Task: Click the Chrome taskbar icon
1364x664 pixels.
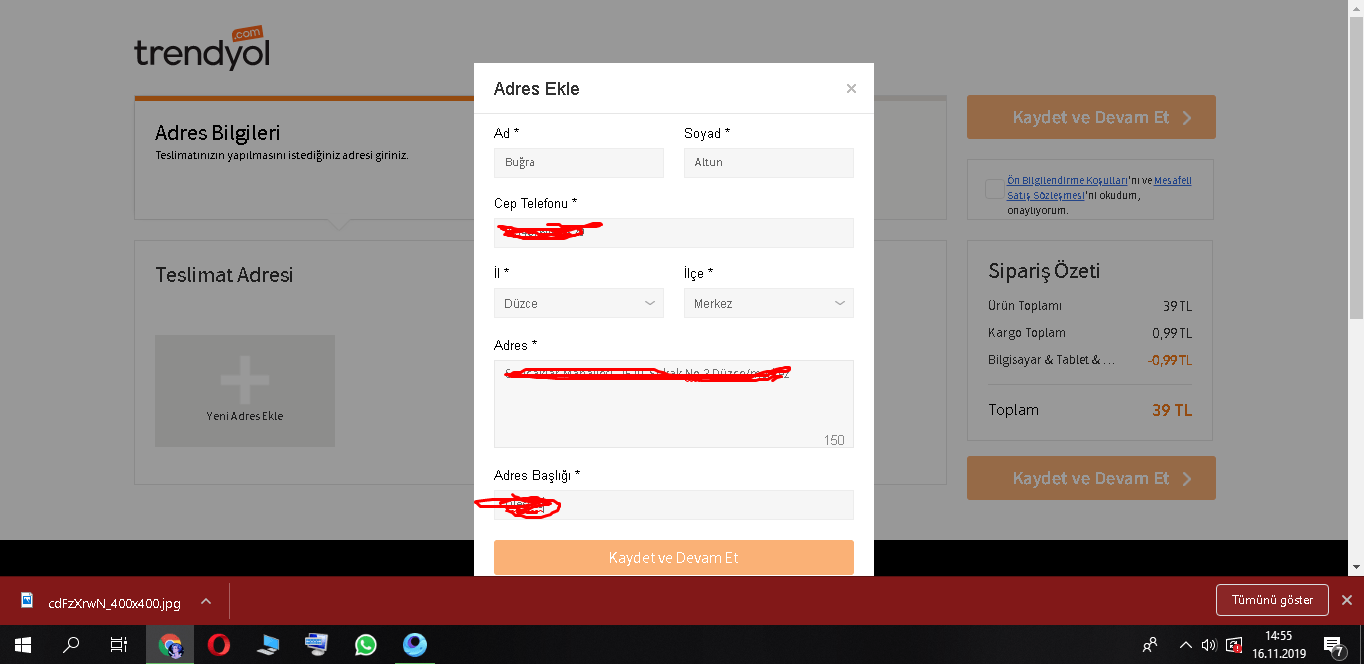Action: 170,645
